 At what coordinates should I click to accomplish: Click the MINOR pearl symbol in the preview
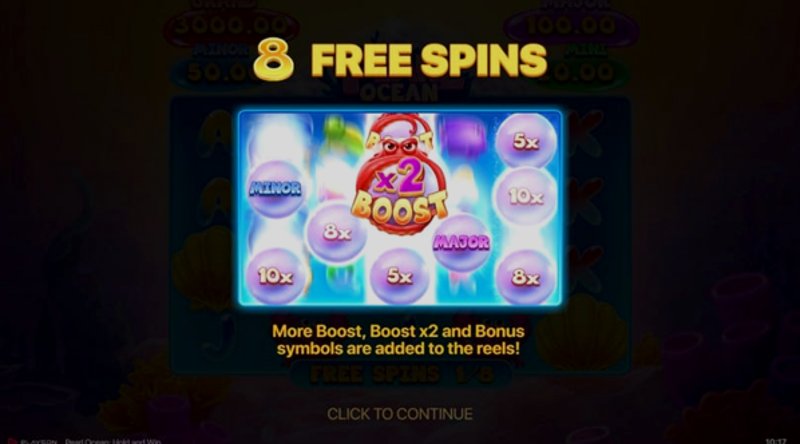(x=276, y=189)
